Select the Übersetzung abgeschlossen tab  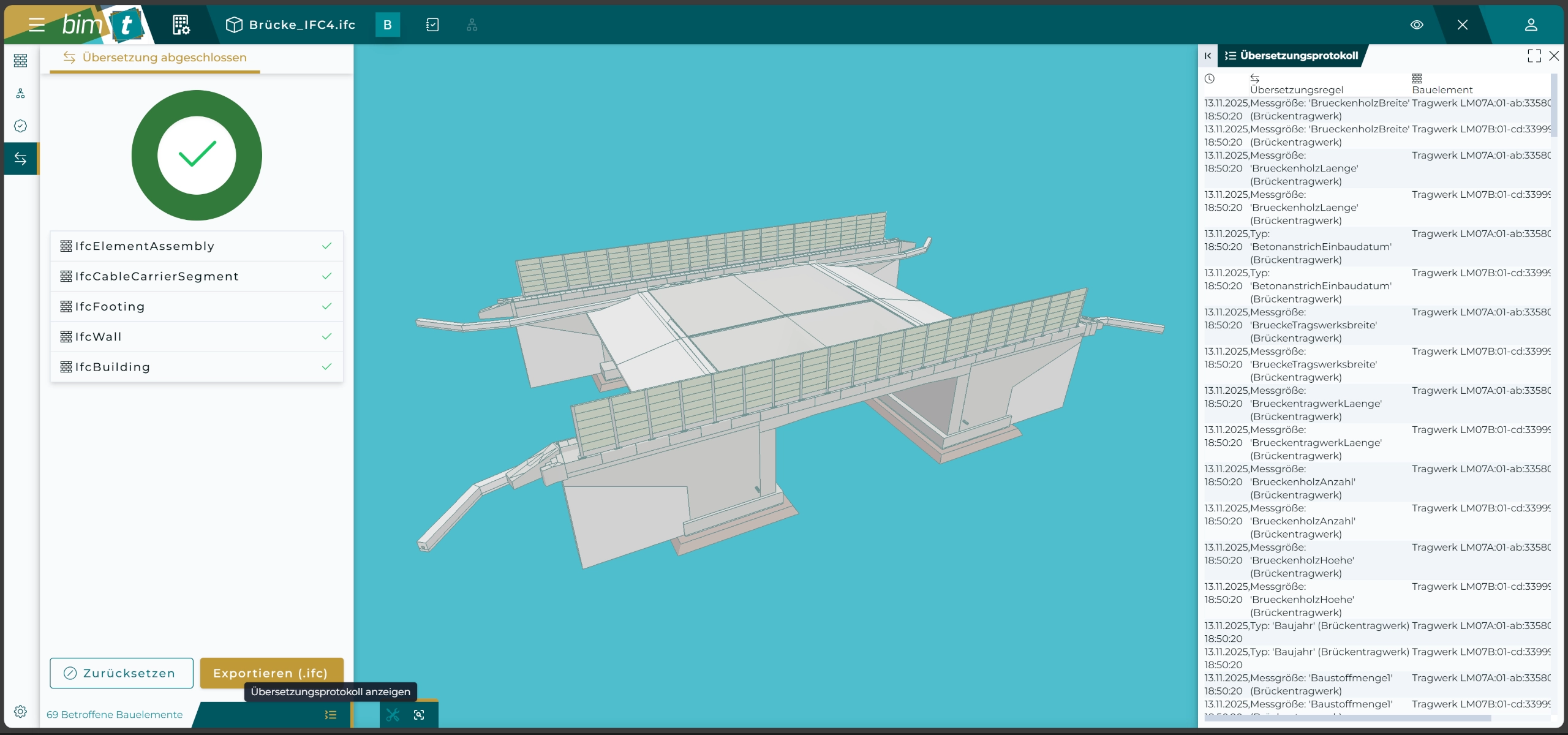pyautogui.click(x=155, y=58)
